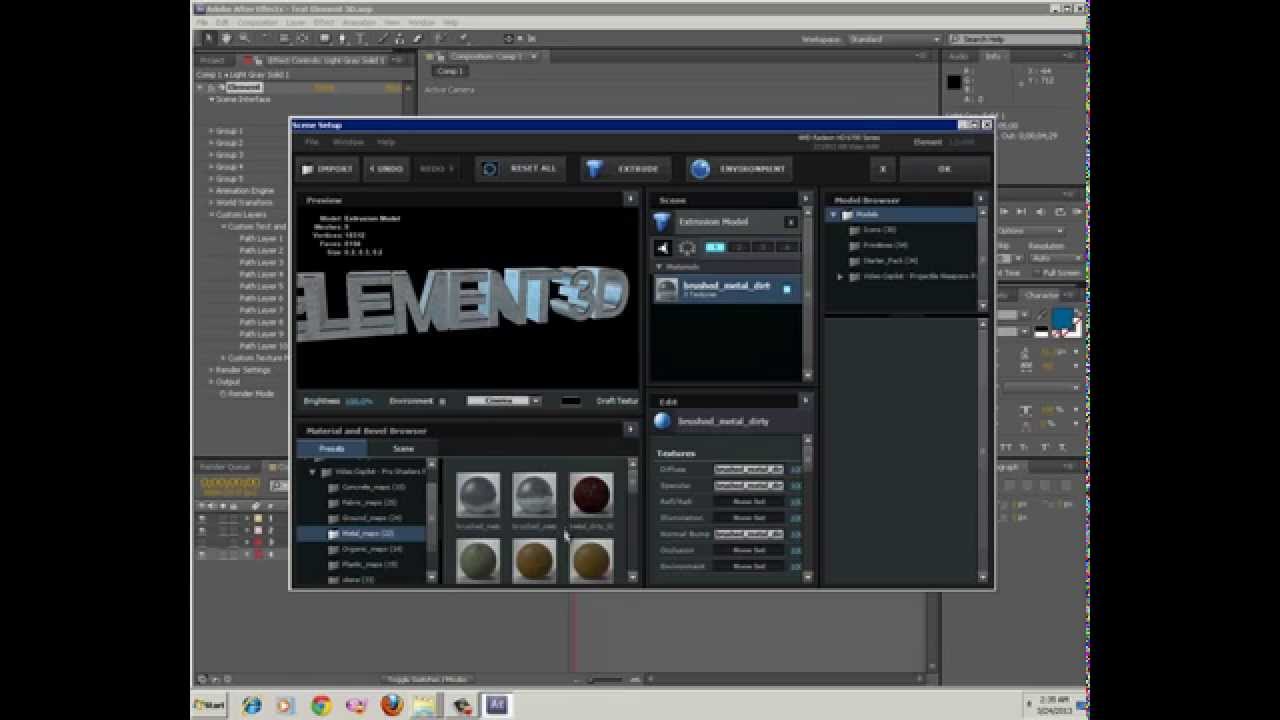Expand the Render Settings group
Viewport: 1280px width, 720px height.
(211, 370)
